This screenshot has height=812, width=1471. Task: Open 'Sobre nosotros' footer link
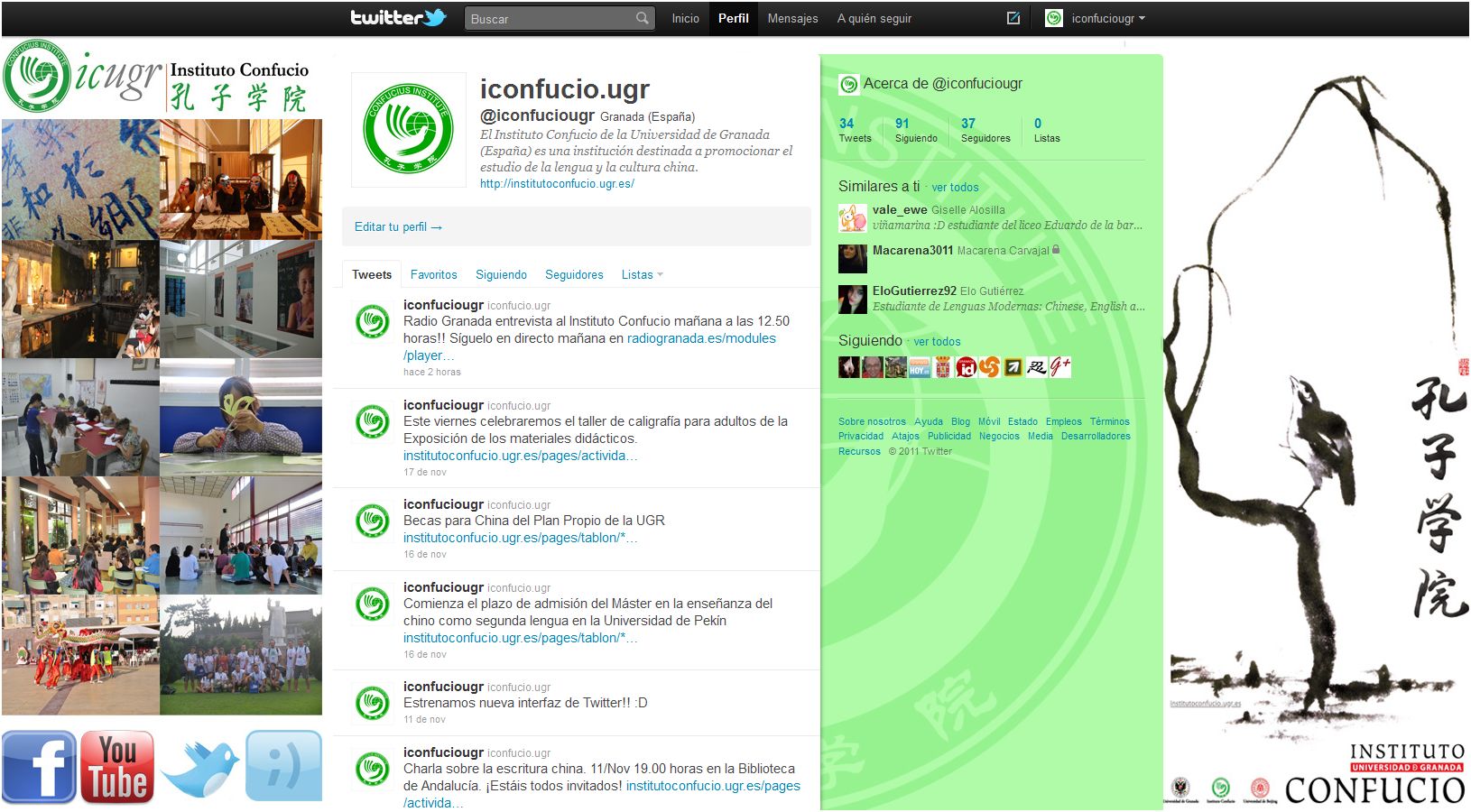(x=872, y=421)
